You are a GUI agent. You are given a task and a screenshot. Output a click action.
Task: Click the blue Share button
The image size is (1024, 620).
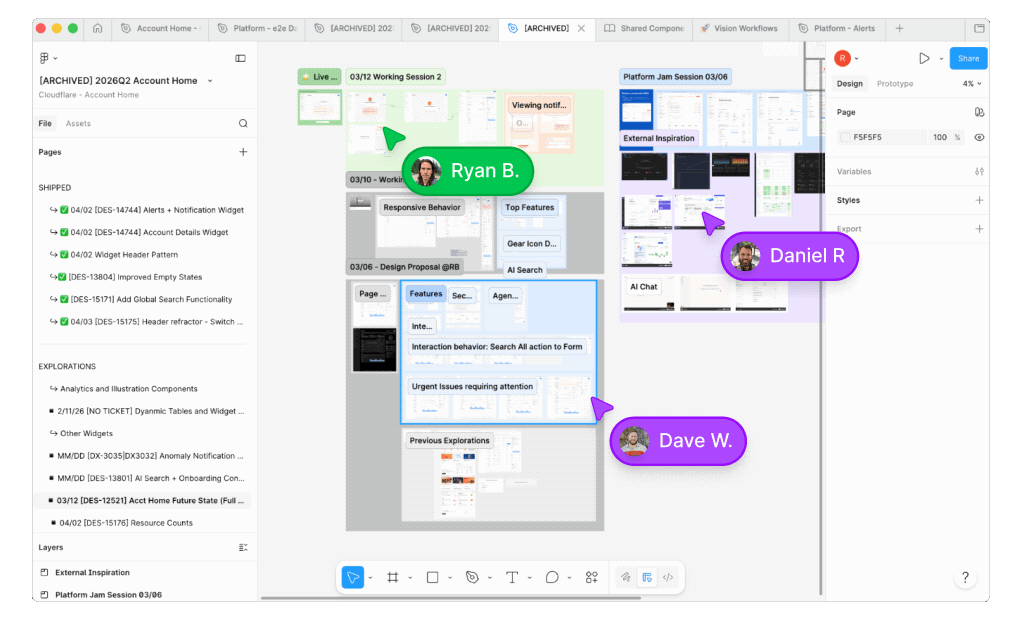coord(968,58)
